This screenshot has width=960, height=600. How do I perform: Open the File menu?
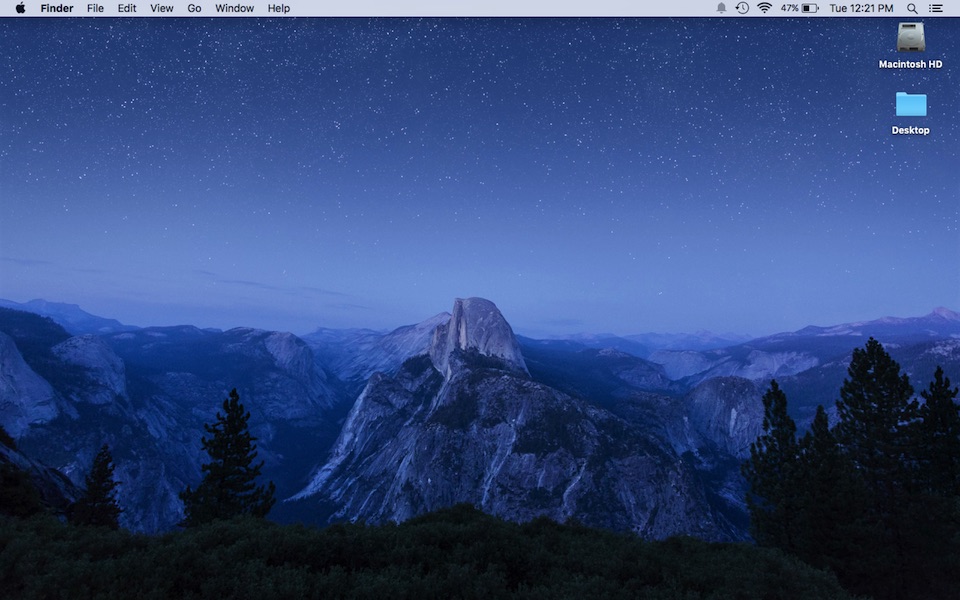click(95, 8)
